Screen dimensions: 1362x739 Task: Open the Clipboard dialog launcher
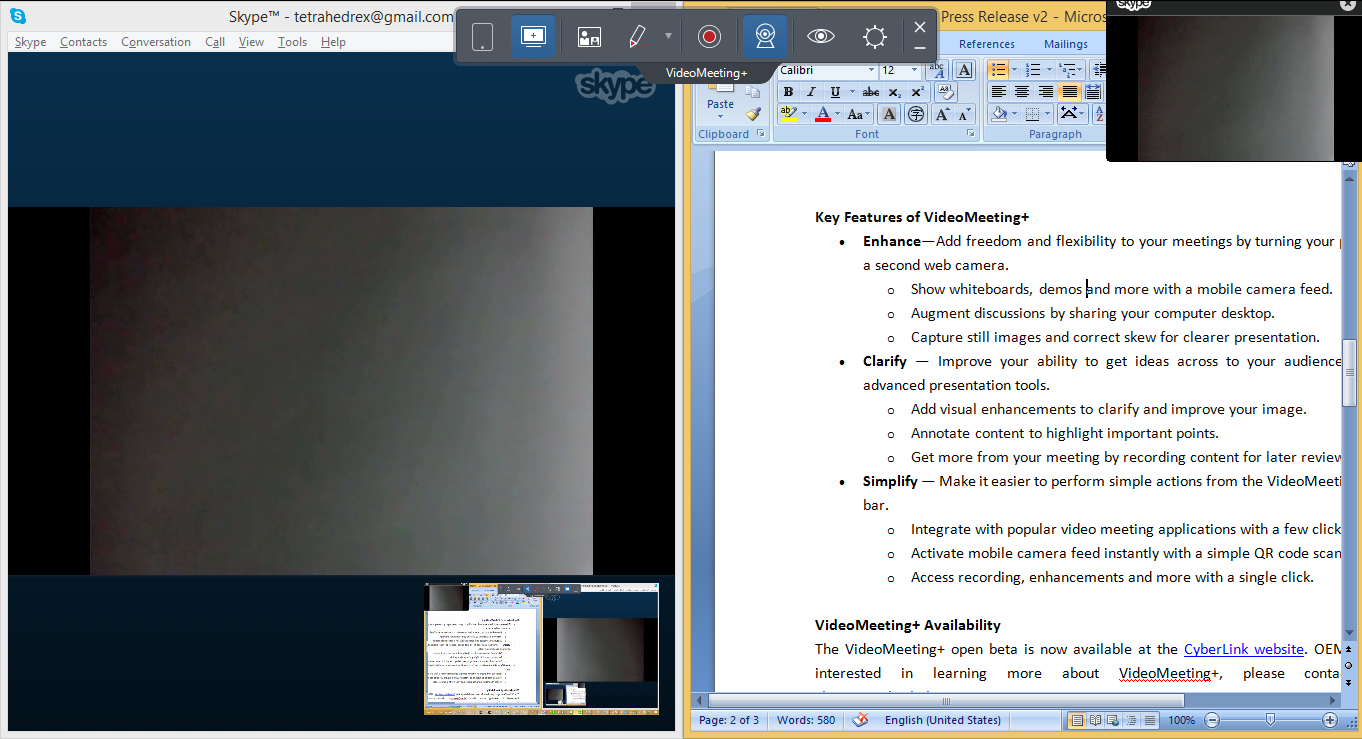[x=761, y=134]
